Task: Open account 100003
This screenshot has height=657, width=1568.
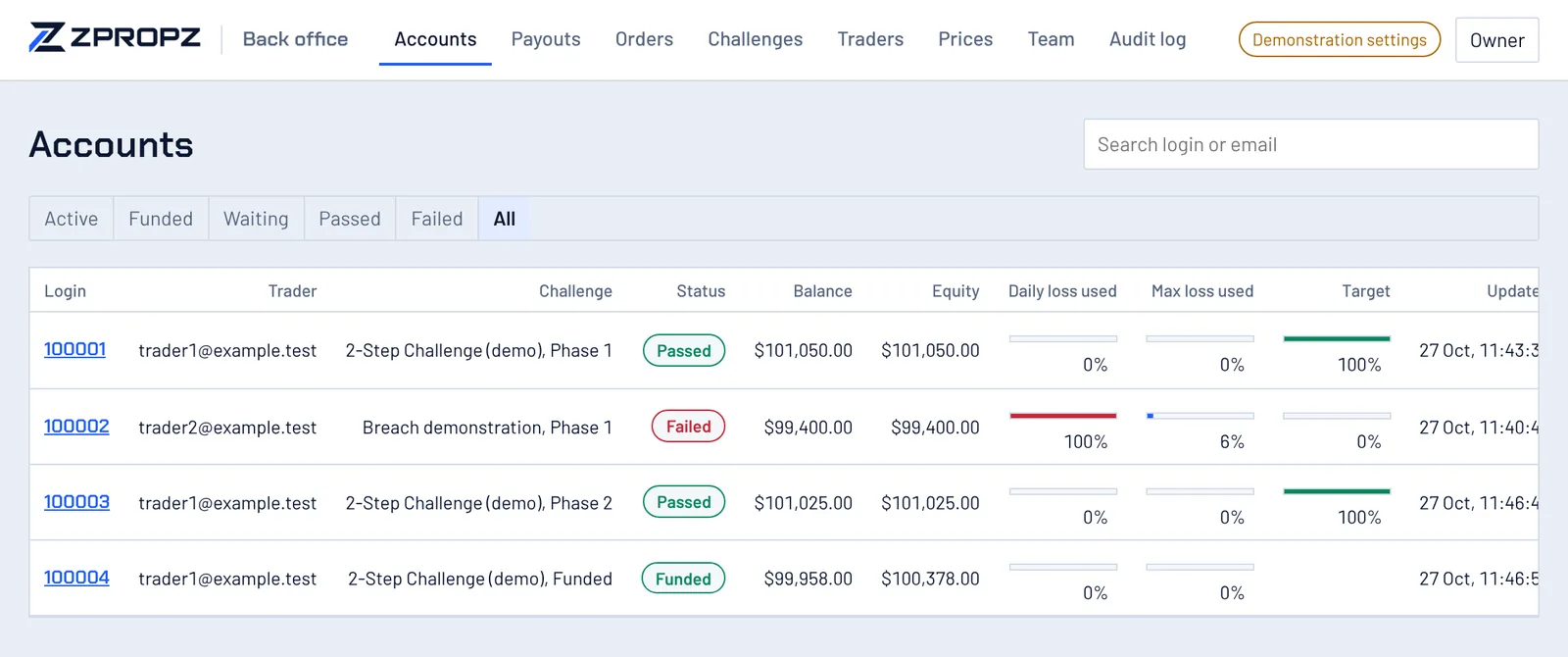Action: (x=76, y=502)
